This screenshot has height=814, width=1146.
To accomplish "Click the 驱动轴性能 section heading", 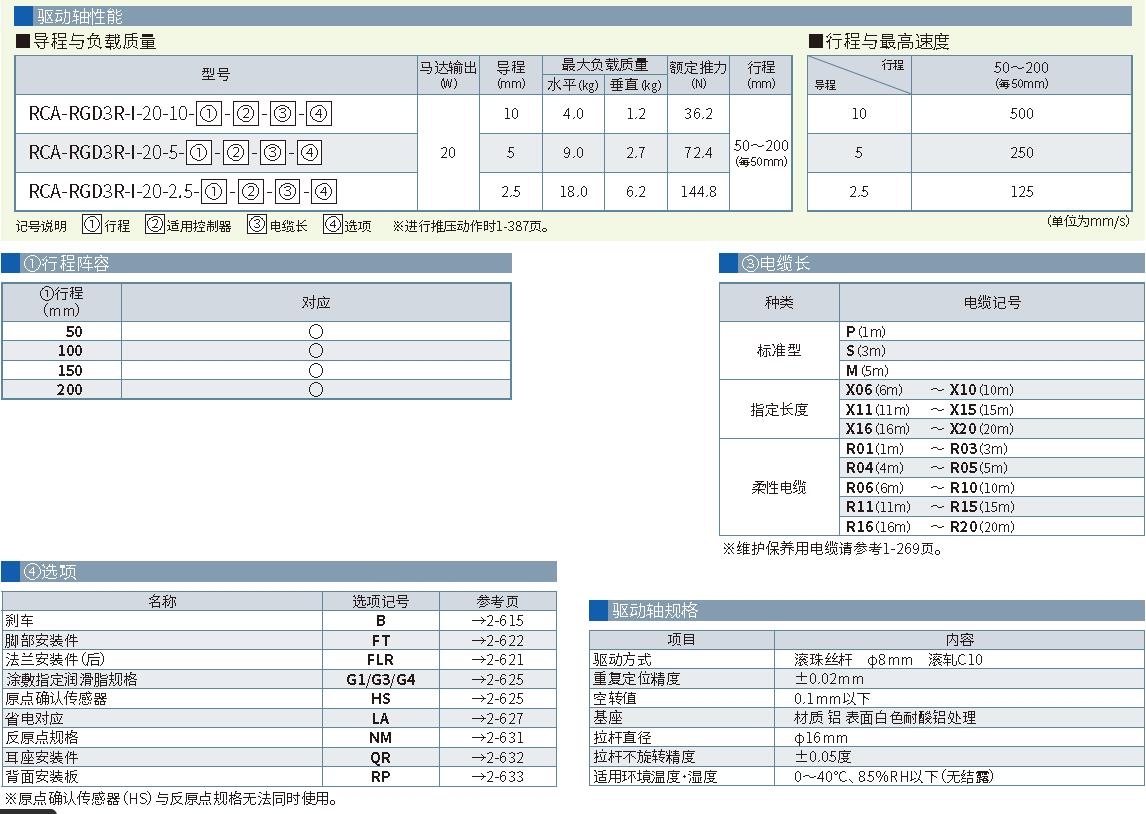I will click(x=80, y=16).
